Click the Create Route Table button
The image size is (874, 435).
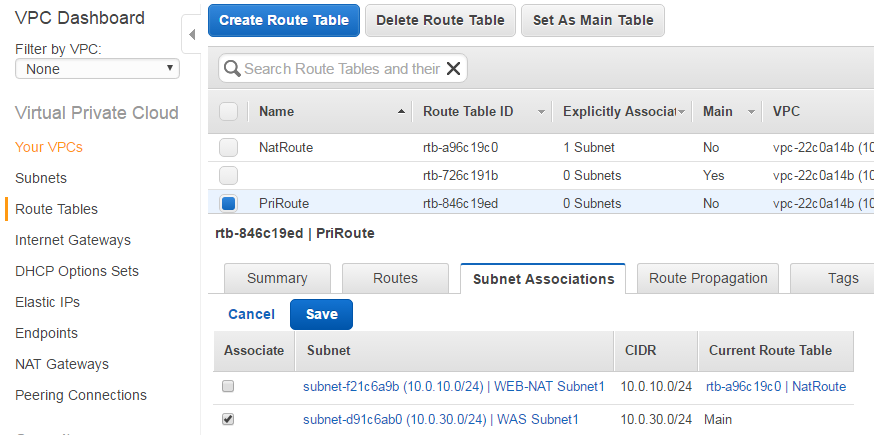click(x=284, y=20)
